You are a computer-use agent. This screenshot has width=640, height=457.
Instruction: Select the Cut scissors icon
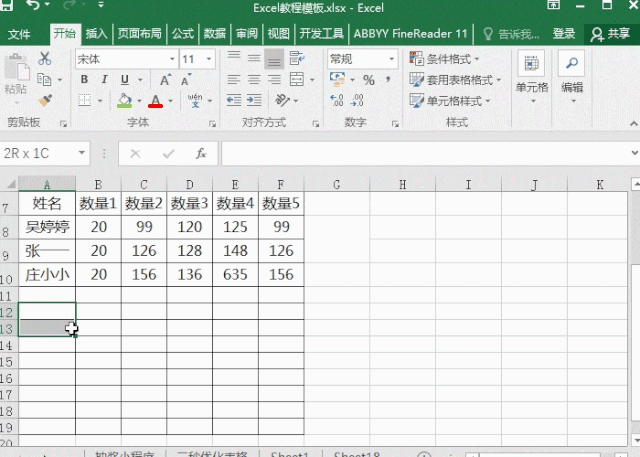tap(44, 59)
